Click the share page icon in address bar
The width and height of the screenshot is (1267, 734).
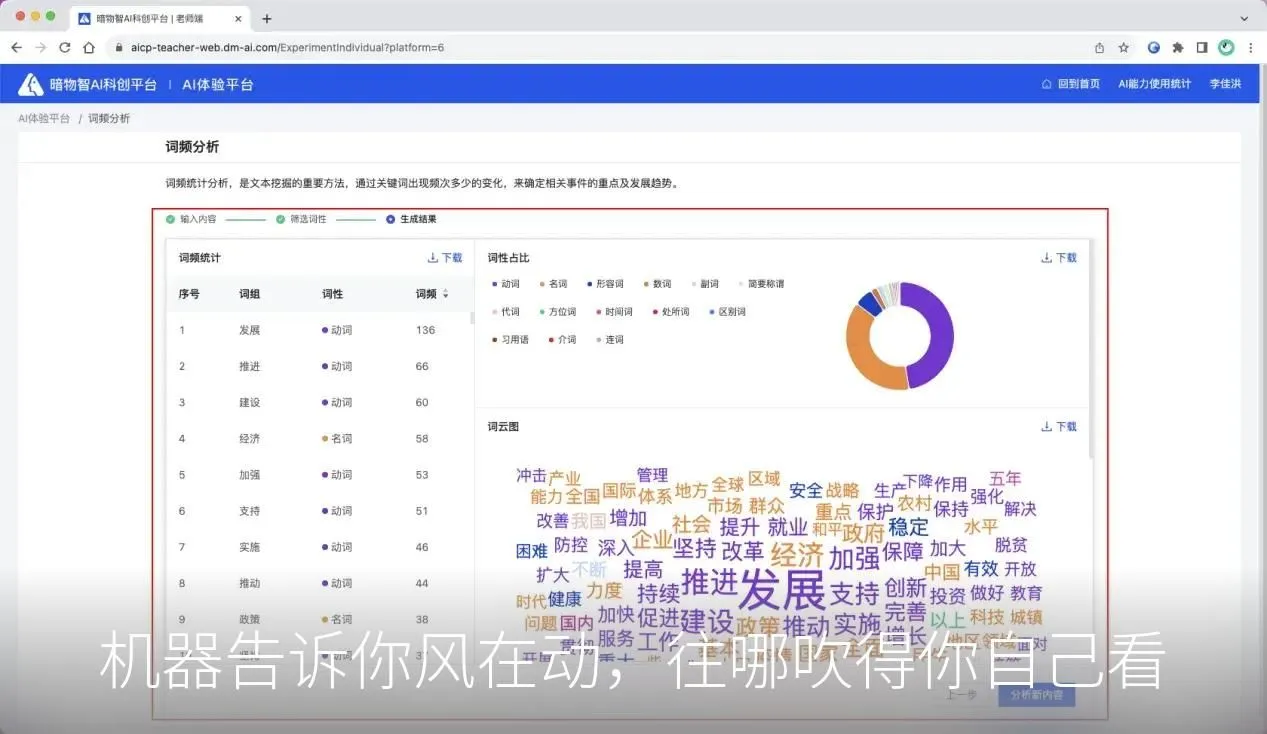[1100, 47]
